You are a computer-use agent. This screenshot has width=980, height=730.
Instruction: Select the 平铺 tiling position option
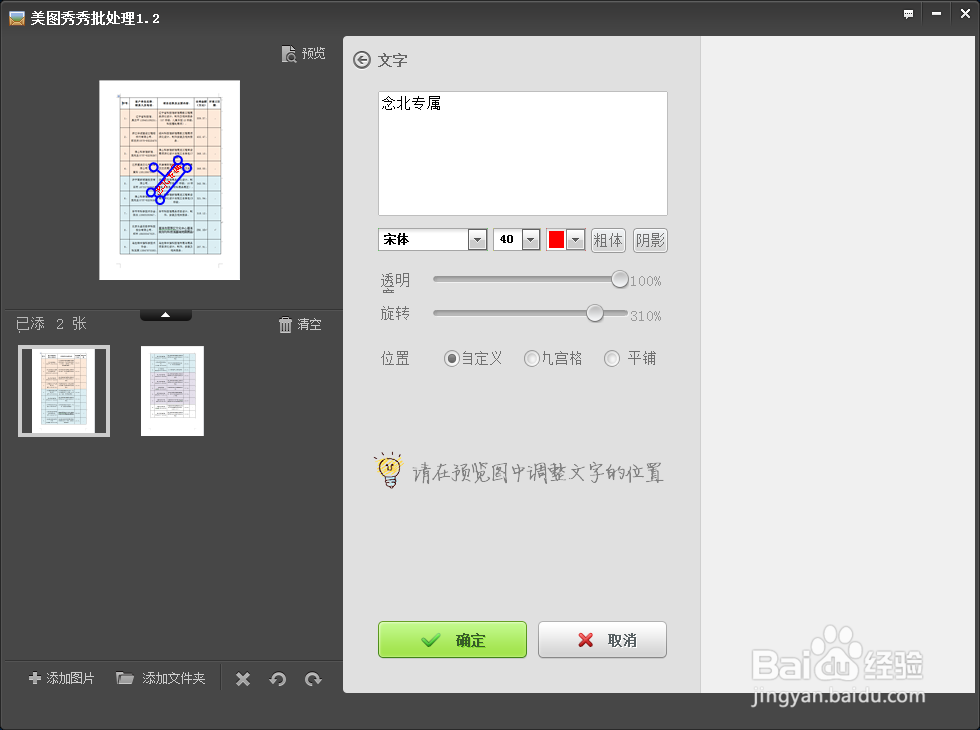coord(610,358)
